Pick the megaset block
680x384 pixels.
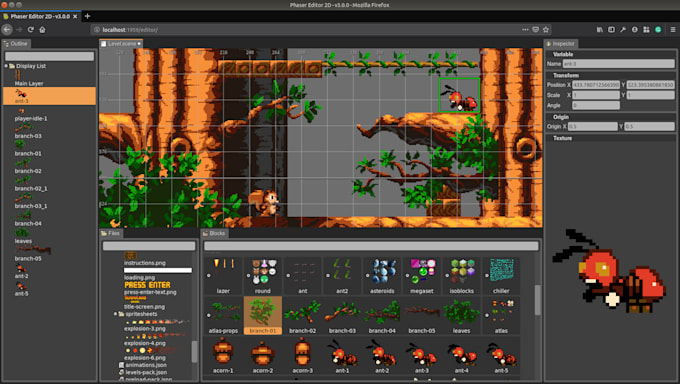coord(422,276)
